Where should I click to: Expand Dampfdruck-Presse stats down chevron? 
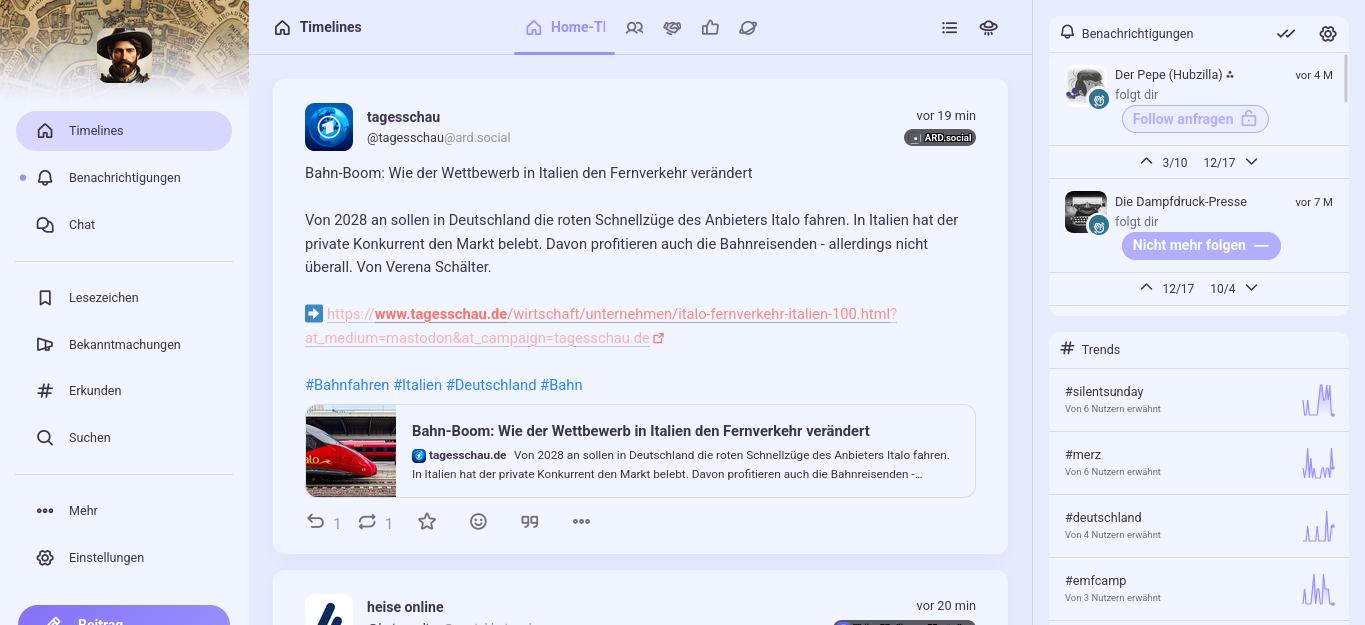coord(1251,288)
